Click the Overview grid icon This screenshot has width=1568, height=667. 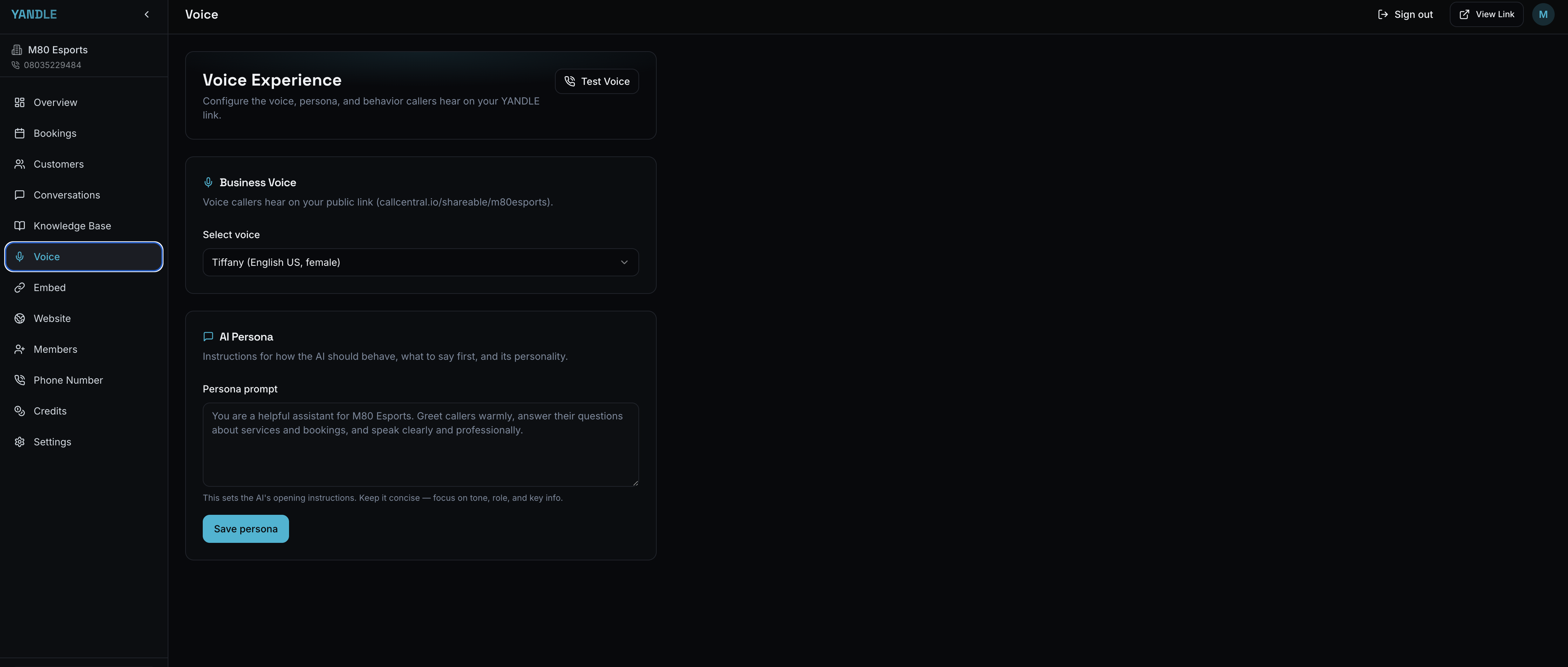click(x=20, y=102)
